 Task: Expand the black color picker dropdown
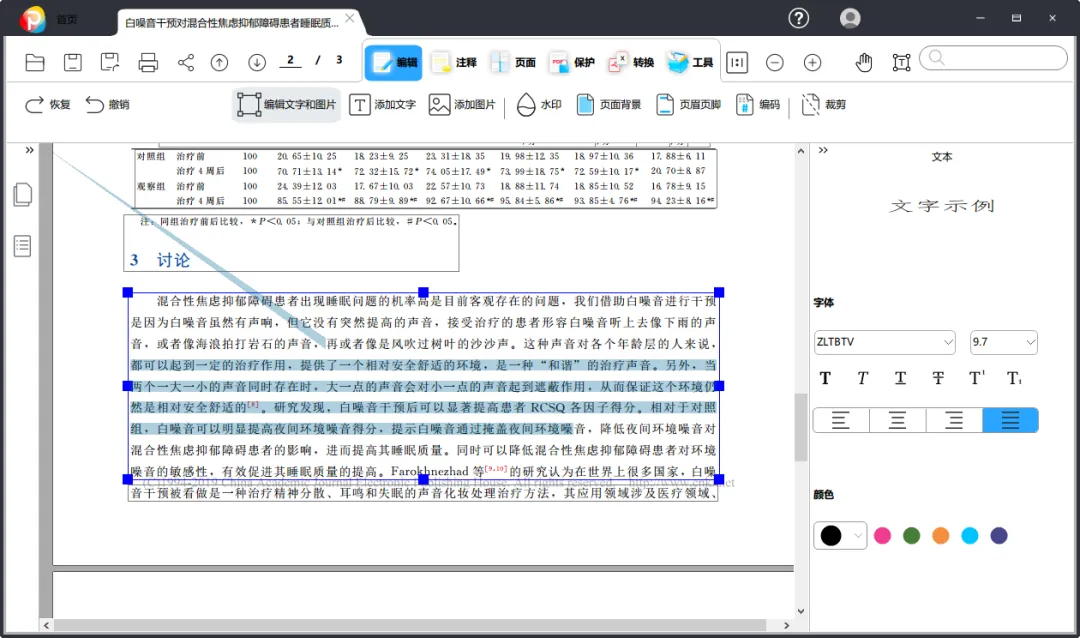(858, 535)
